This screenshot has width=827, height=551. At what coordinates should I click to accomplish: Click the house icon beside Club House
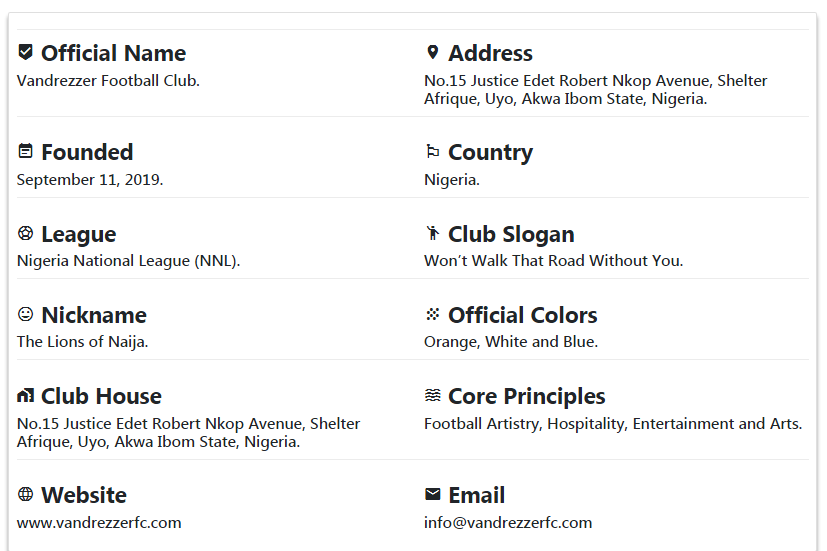tap(26, 395)
